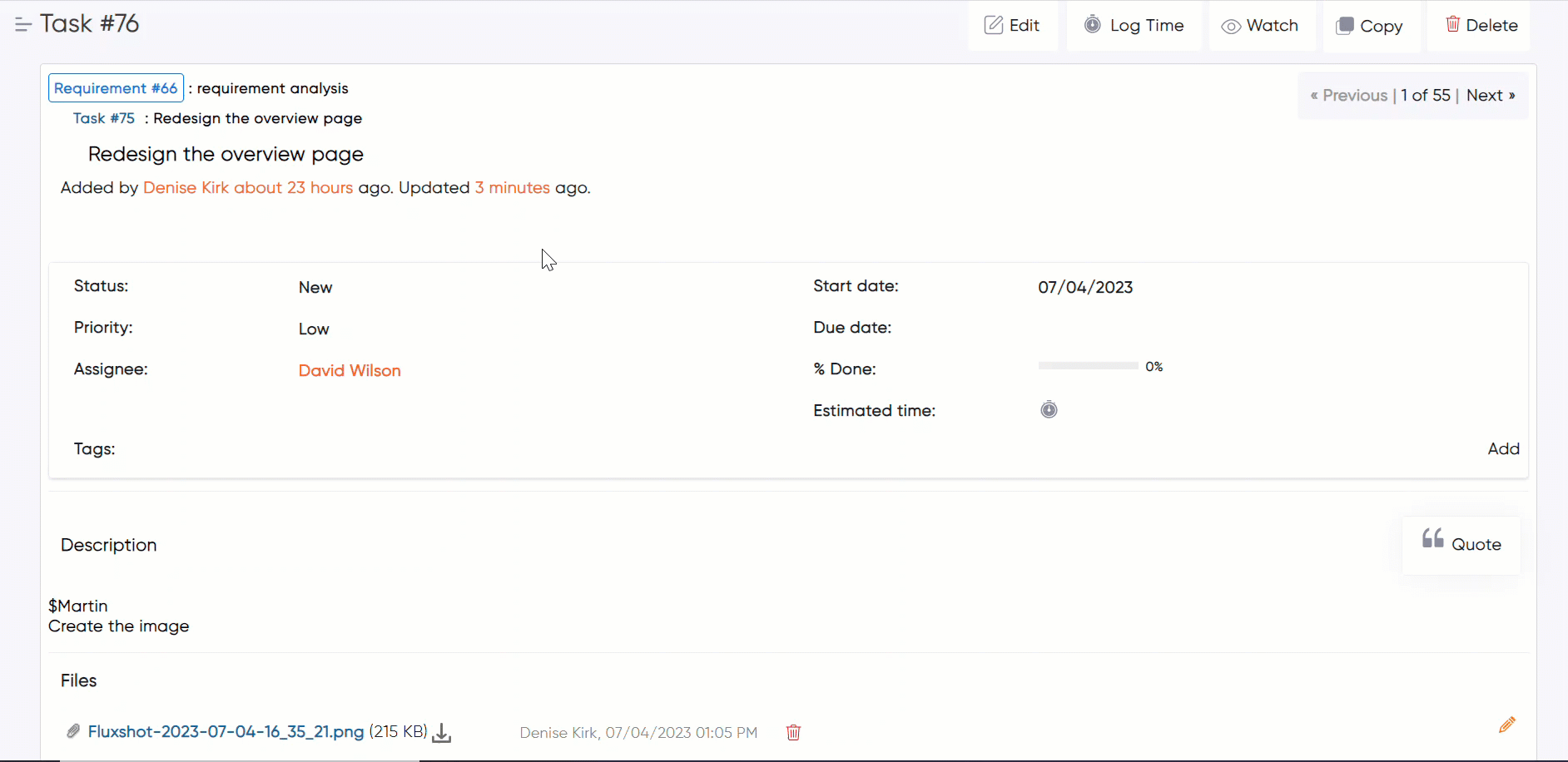Click the % Done progress bar

coord(1088,366)
